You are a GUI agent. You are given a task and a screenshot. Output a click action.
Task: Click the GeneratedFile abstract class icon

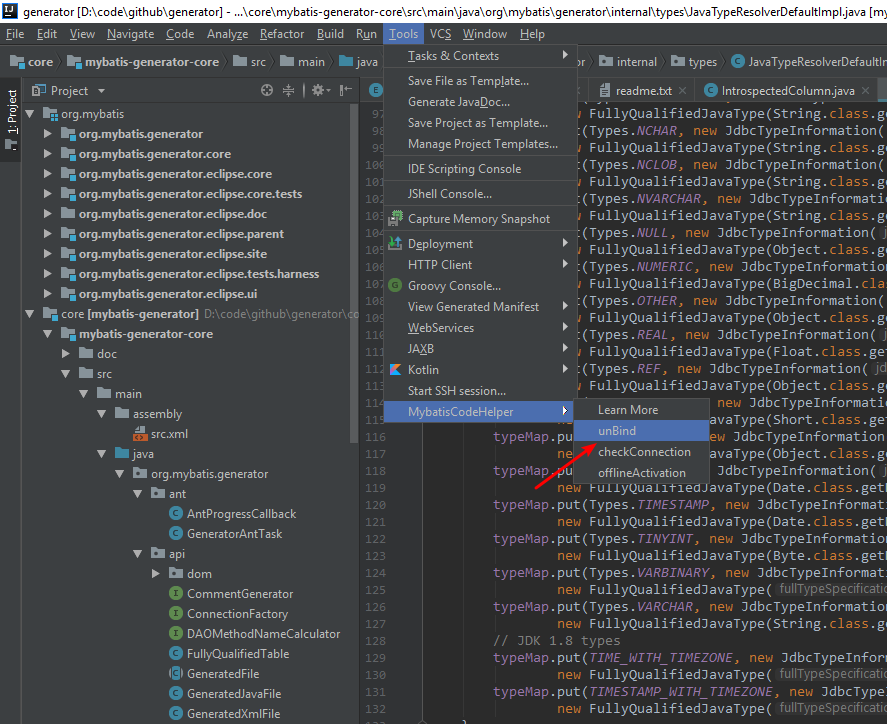point(176,673)
